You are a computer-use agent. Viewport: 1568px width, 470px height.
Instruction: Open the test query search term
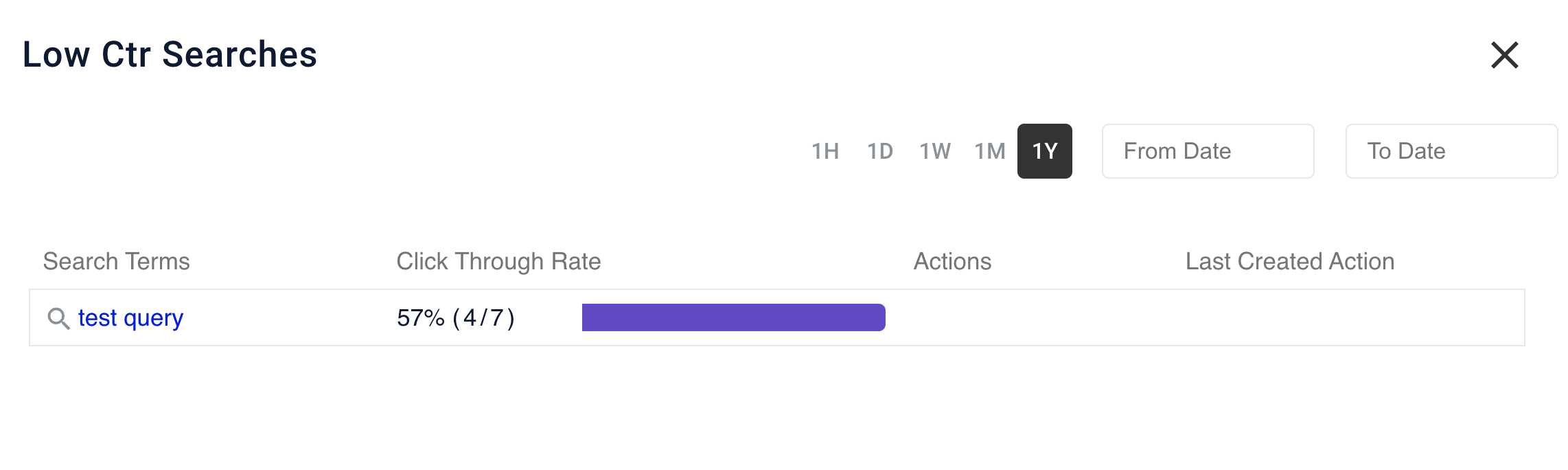(132, 317)
